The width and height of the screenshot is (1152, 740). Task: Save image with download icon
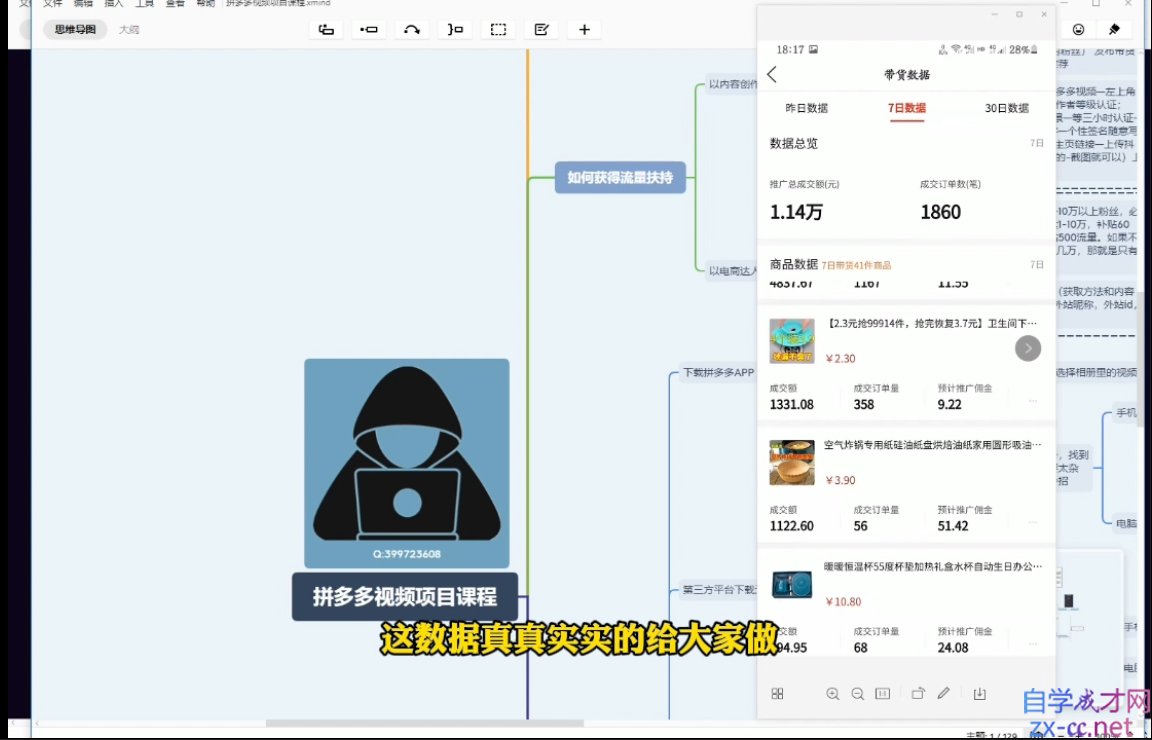(x=979, y=694)
